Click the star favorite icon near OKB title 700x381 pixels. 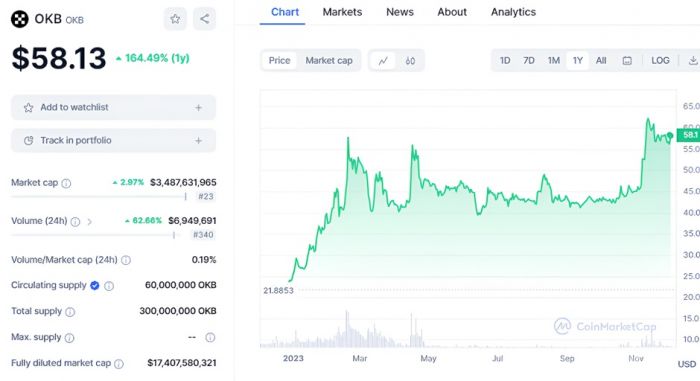pyautogui.click(x=175, y=19)
